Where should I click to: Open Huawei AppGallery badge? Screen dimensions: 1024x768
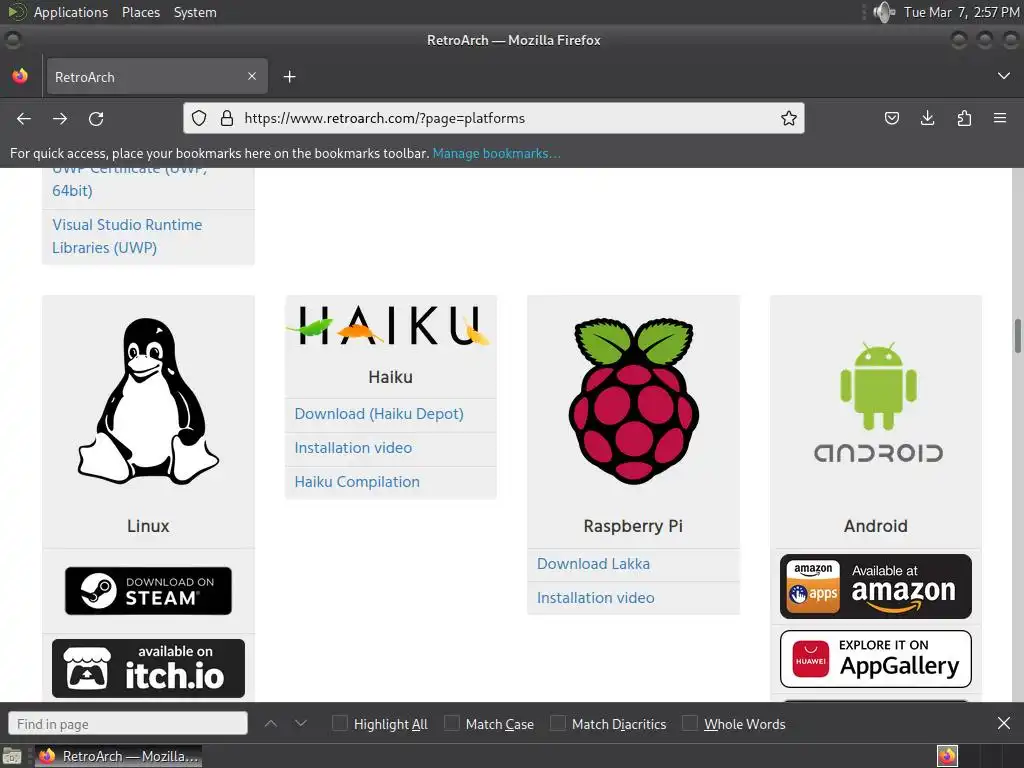(876, 659)
